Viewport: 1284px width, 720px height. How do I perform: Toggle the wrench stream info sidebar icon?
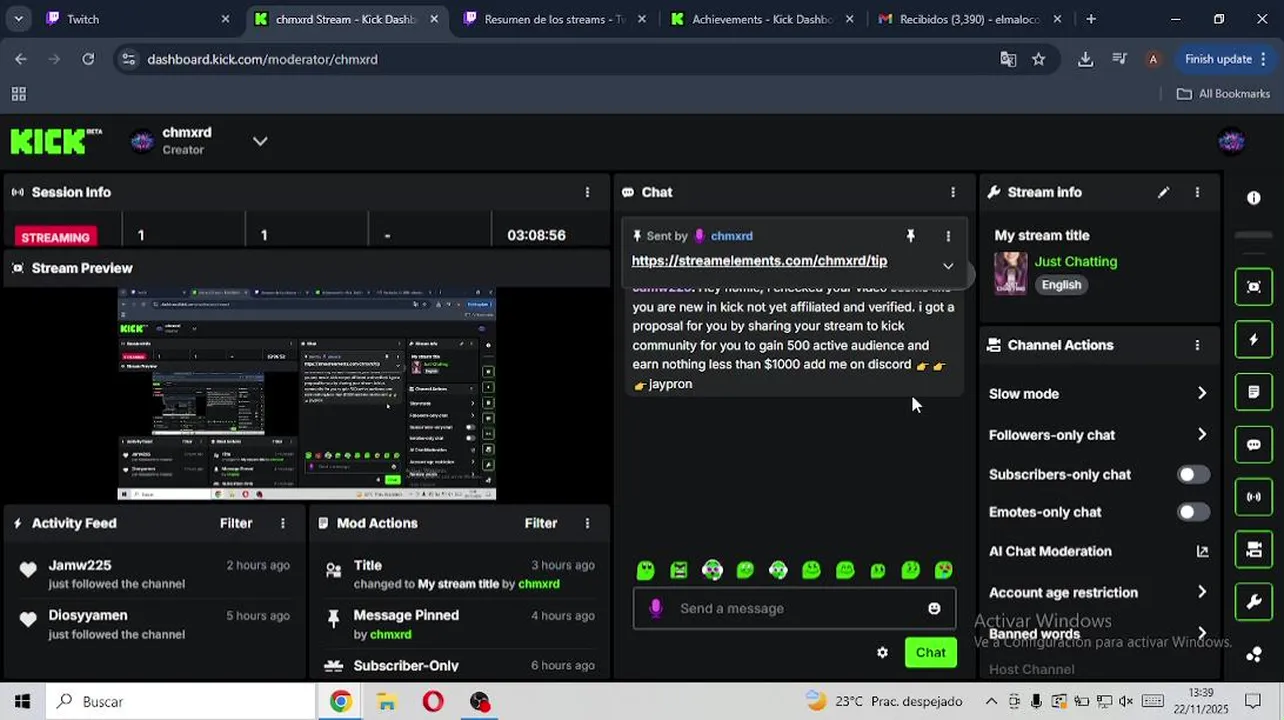[1254, 602]
